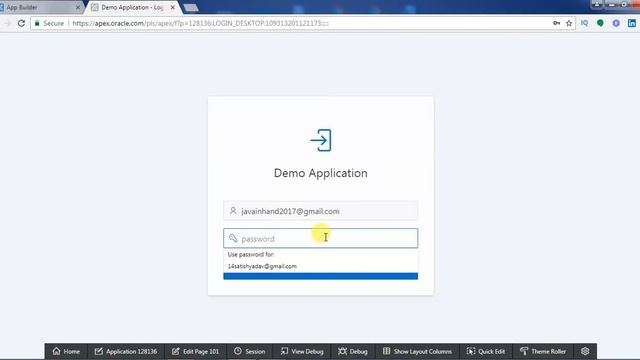Image resolution: width=640 pixels, height=360 pixels.
Task: Select the Demo Application browser tab
Action: (132, 7)
